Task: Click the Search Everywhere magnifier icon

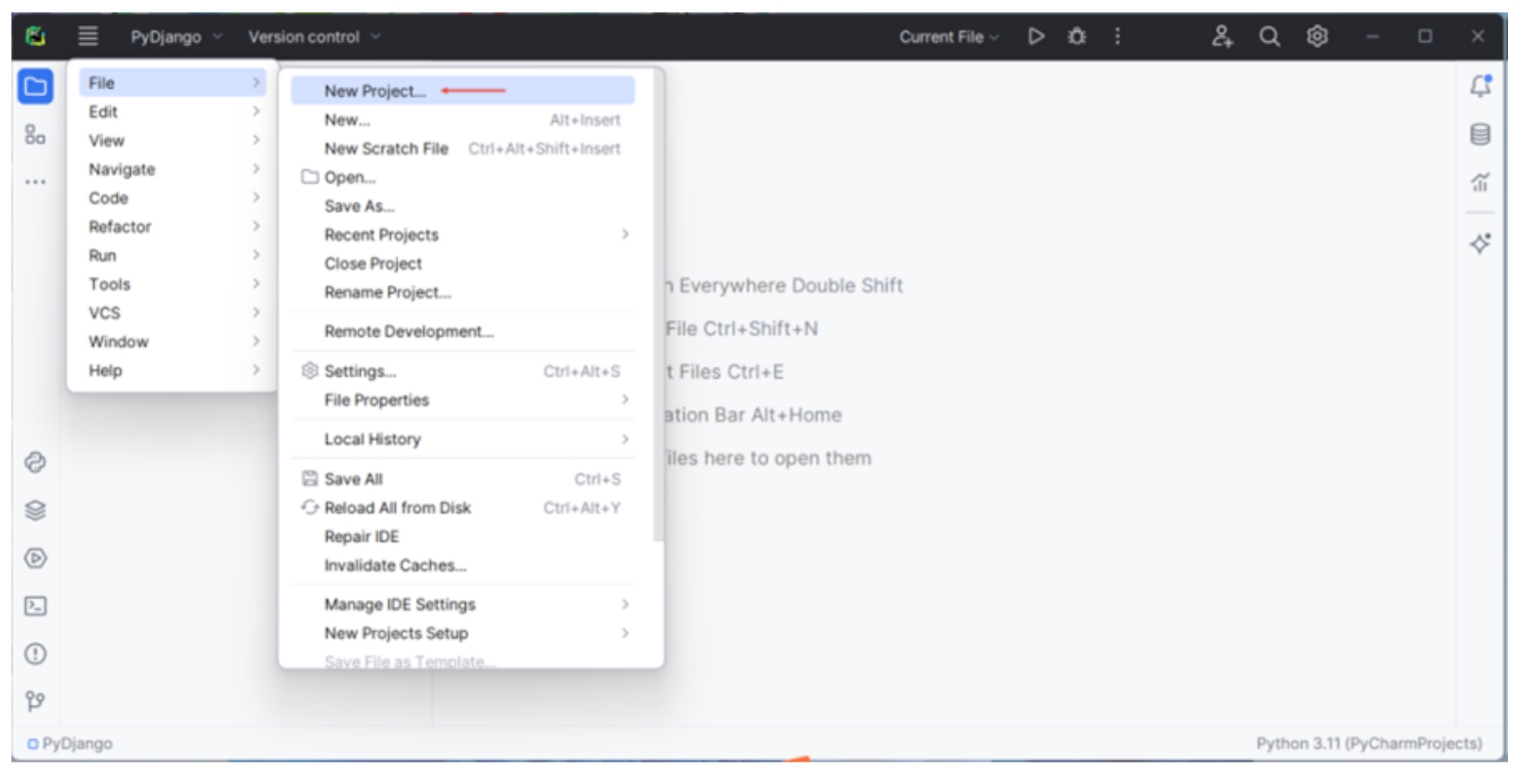Action: pos(1269,37)
